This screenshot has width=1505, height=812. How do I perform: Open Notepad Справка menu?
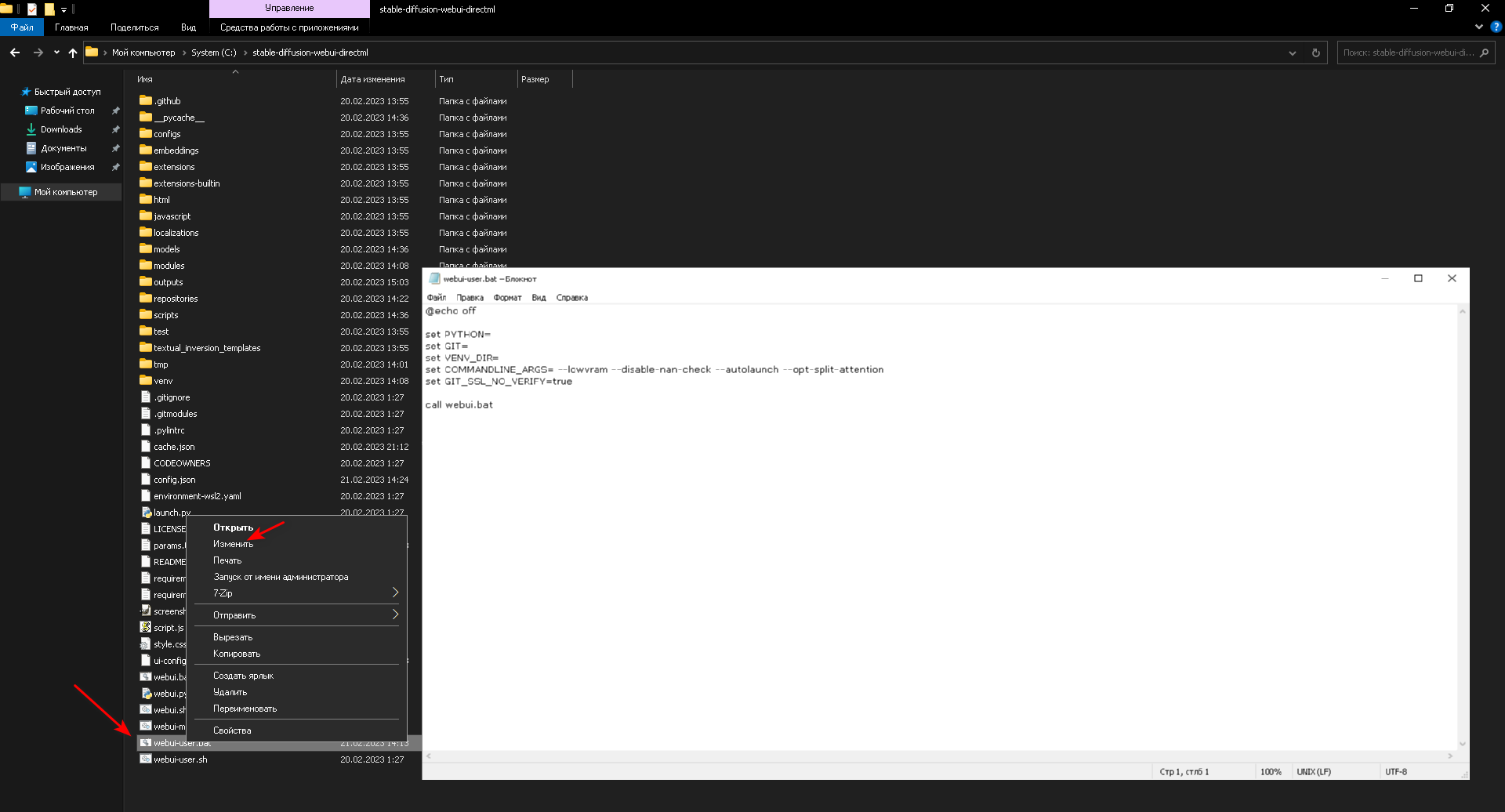pyautogui.click(x=571, y=298)
